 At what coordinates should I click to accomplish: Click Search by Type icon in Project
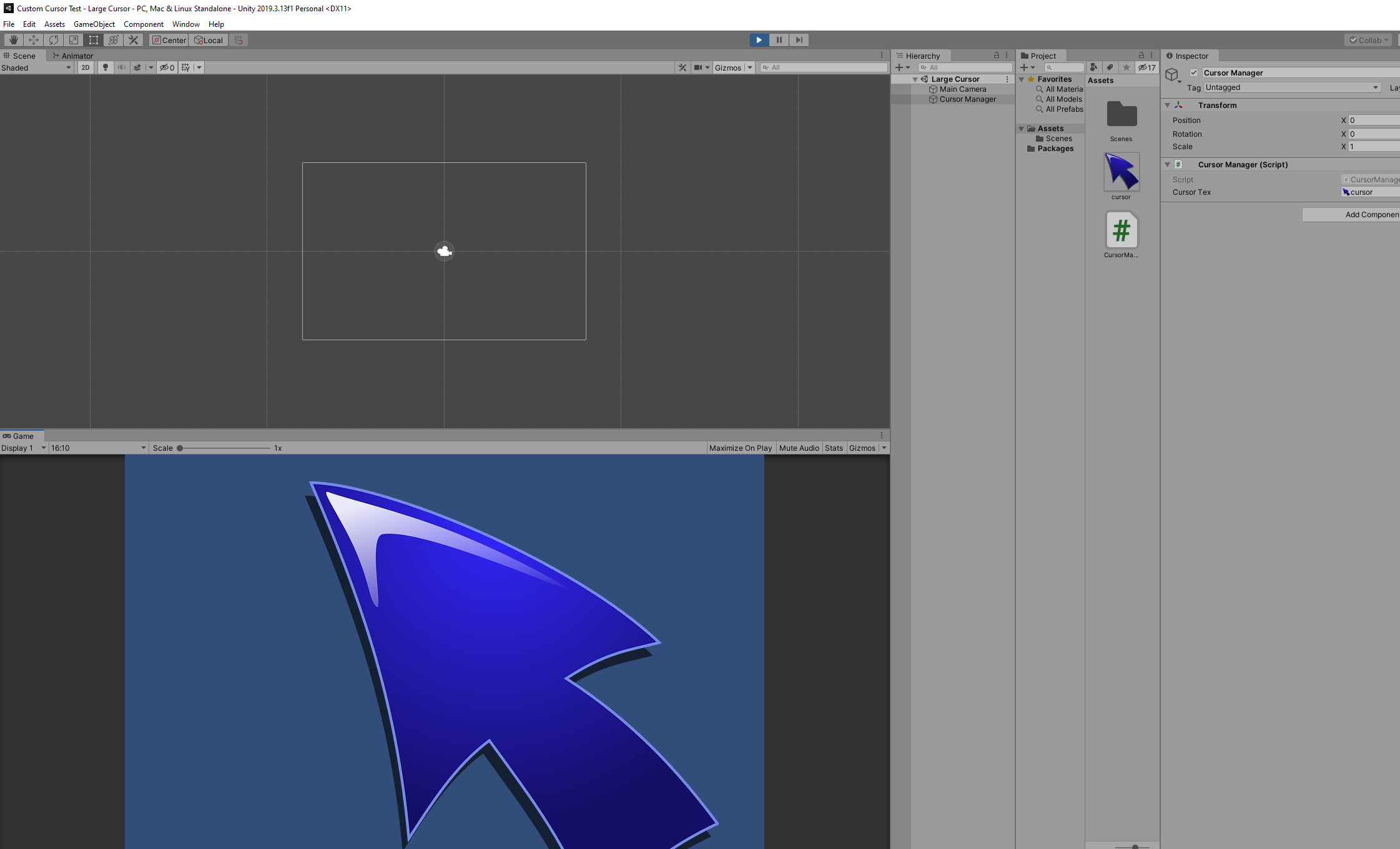1094,67
